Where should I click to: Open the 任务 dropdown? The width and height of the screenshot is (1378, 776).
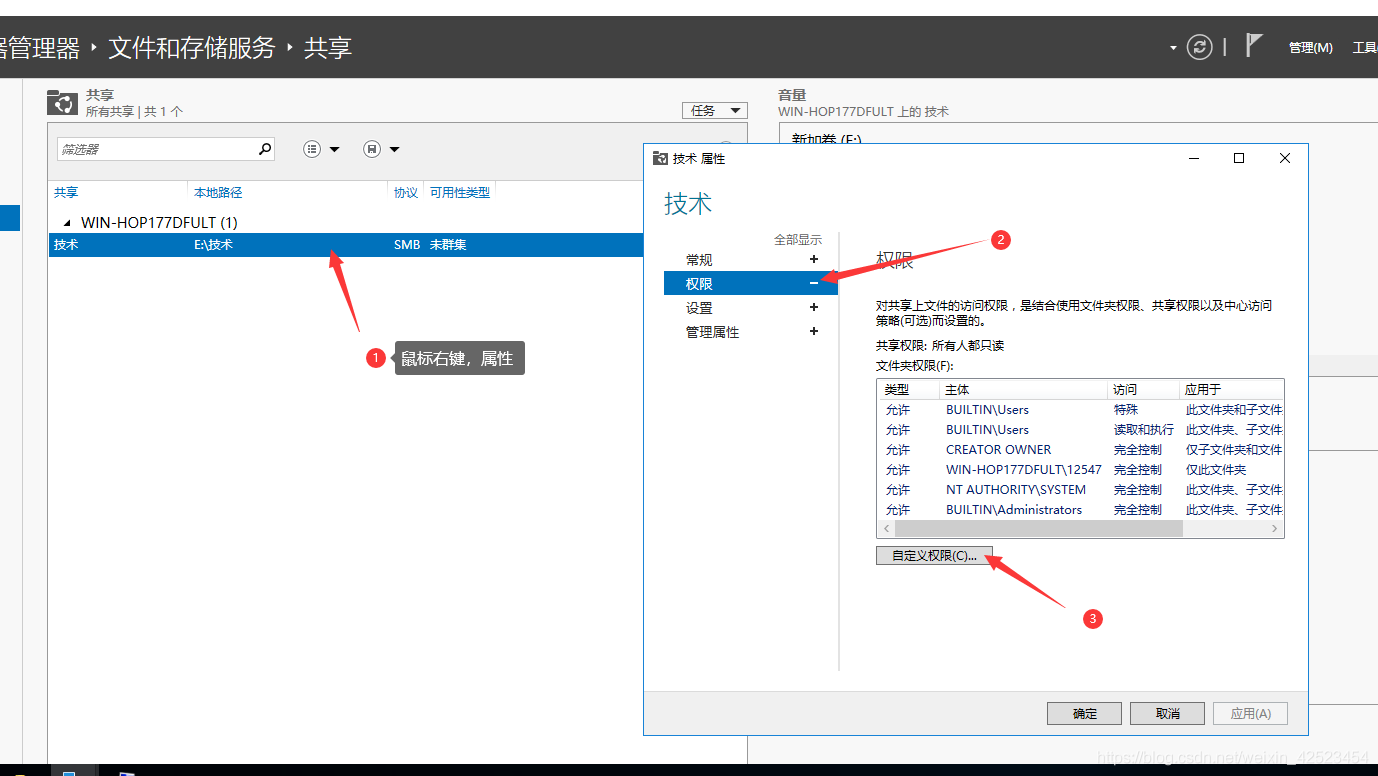[x=714, y=110]
